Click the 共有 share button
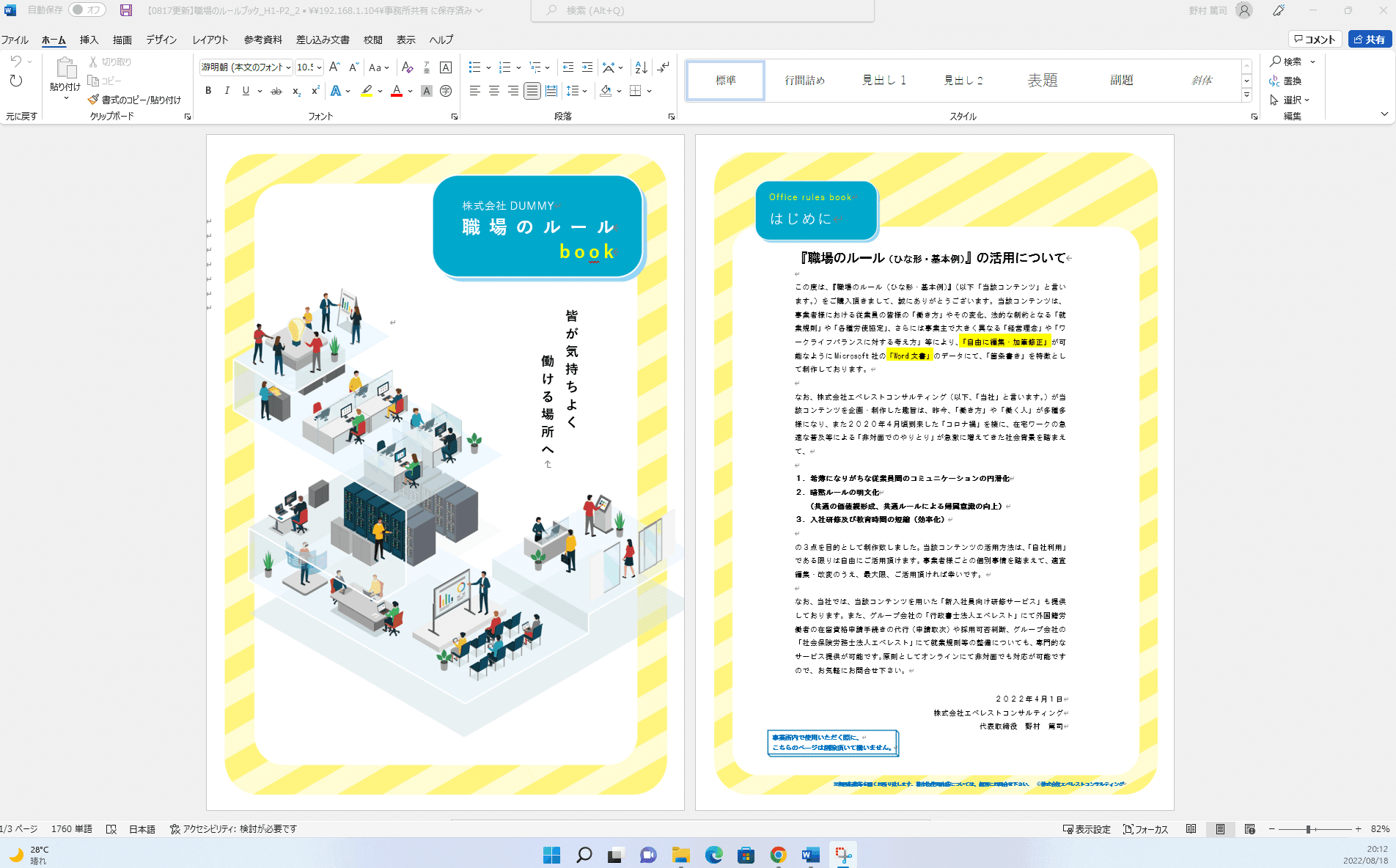Viewport: 1396px width, 868px height. [x=1370, y=40]
